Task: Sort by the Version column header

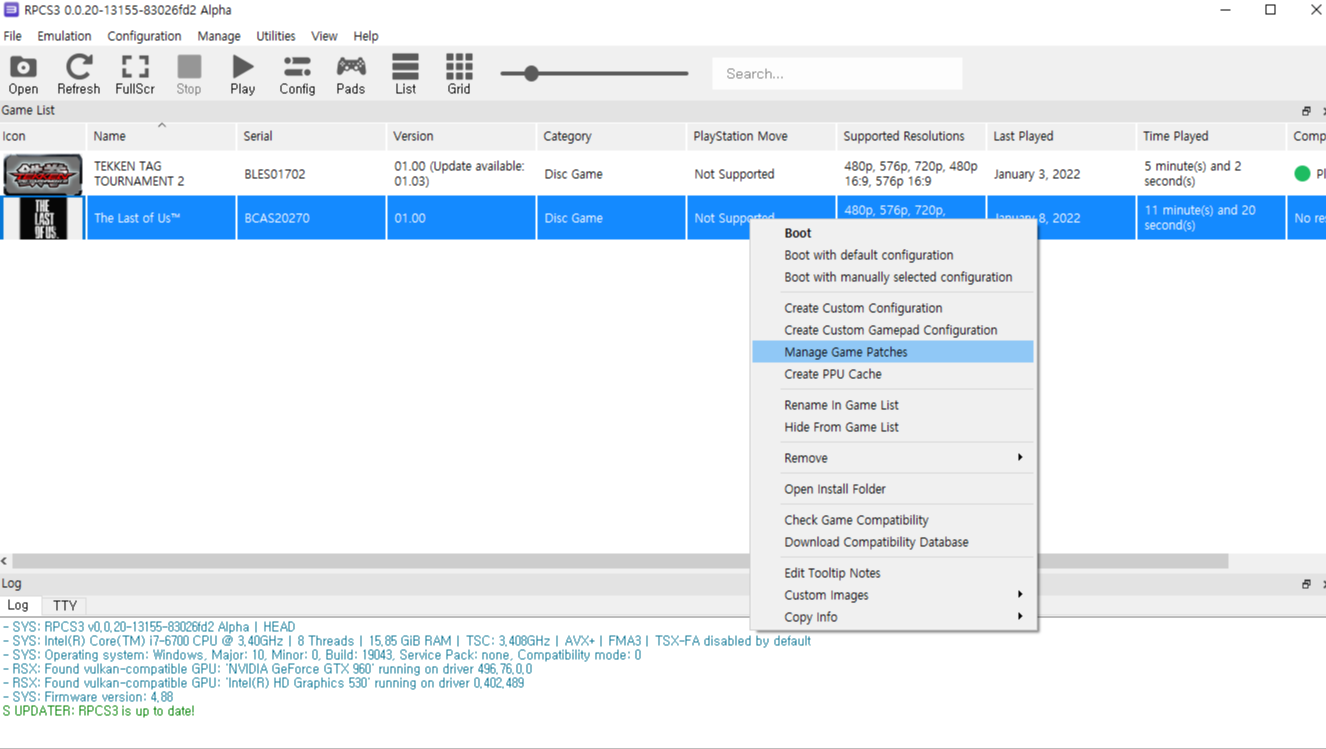Action: click(x=461, y=136)
